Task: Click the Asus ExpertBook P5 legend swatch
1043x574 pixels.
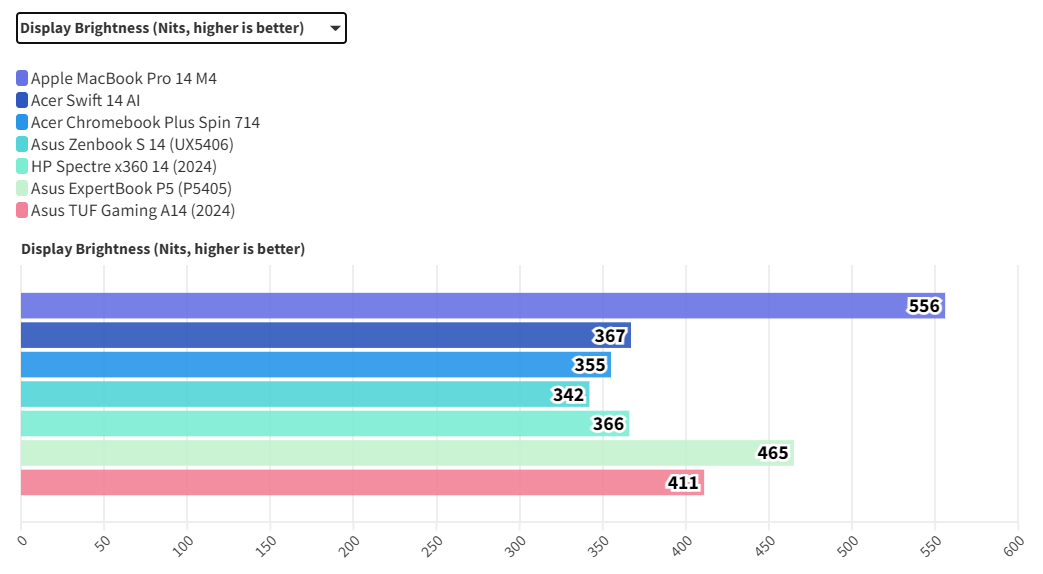Action: coord(22,188)
